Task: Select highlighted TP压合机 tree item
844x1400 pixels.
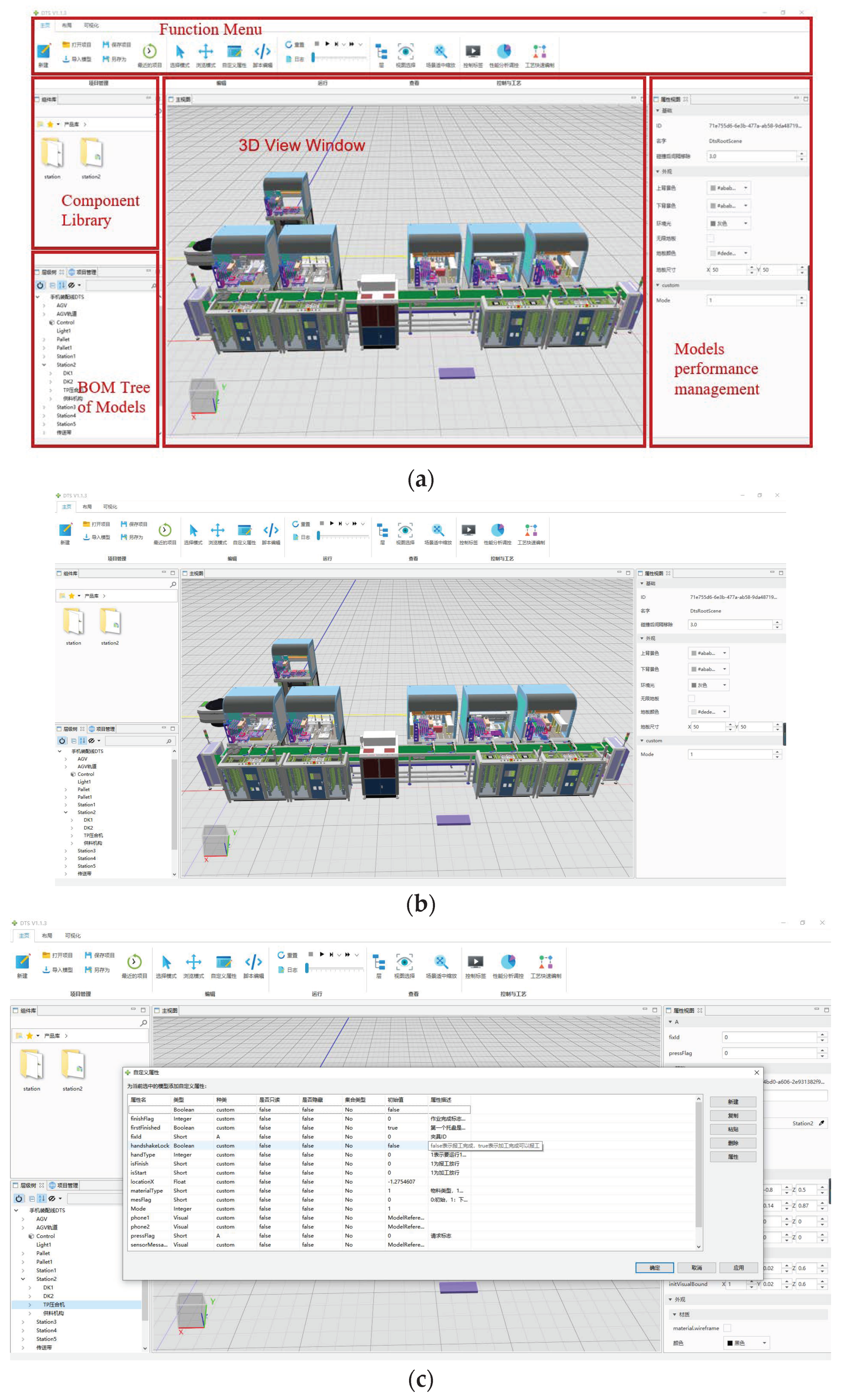Action: [54, 1305]
